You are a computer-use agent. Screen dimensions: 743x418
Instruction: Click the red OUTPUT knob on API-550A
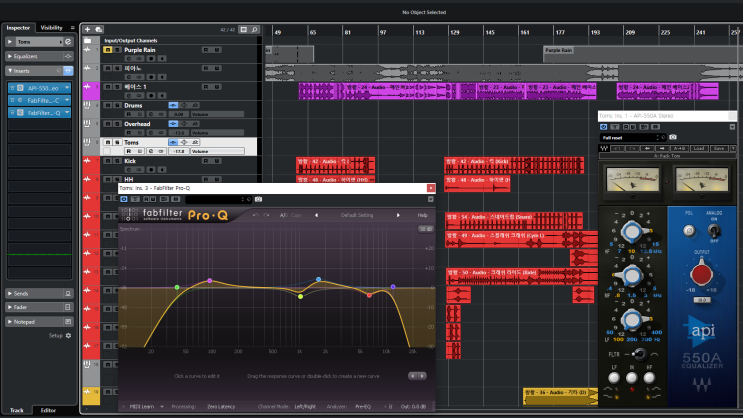[701, 273]
